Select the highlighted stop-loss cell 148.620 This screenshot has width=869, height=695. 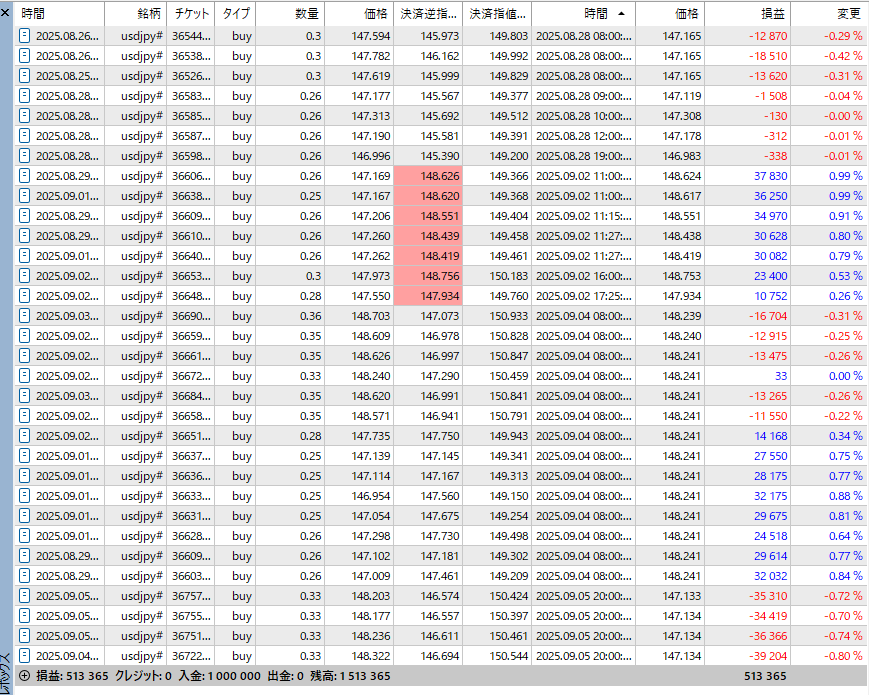pos(428,196)
